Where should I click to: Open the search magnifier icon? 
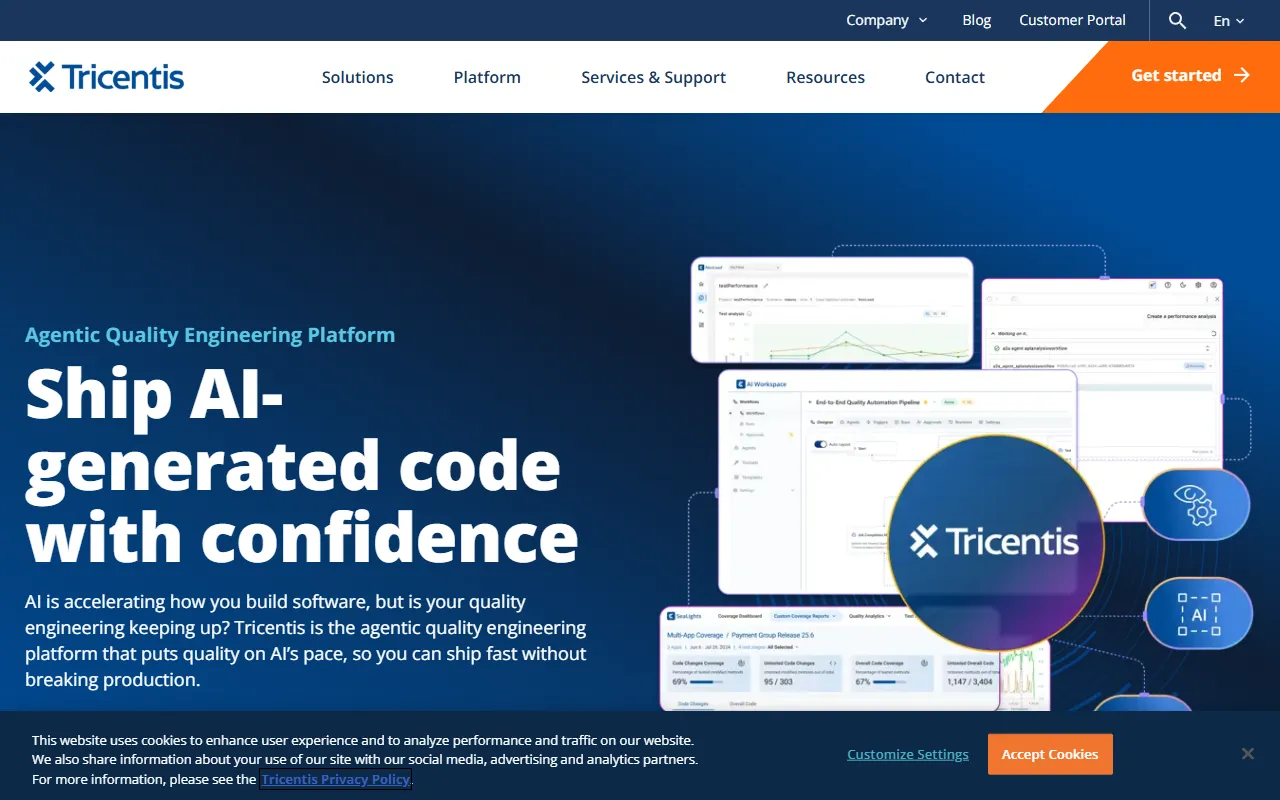point(1177,20)
